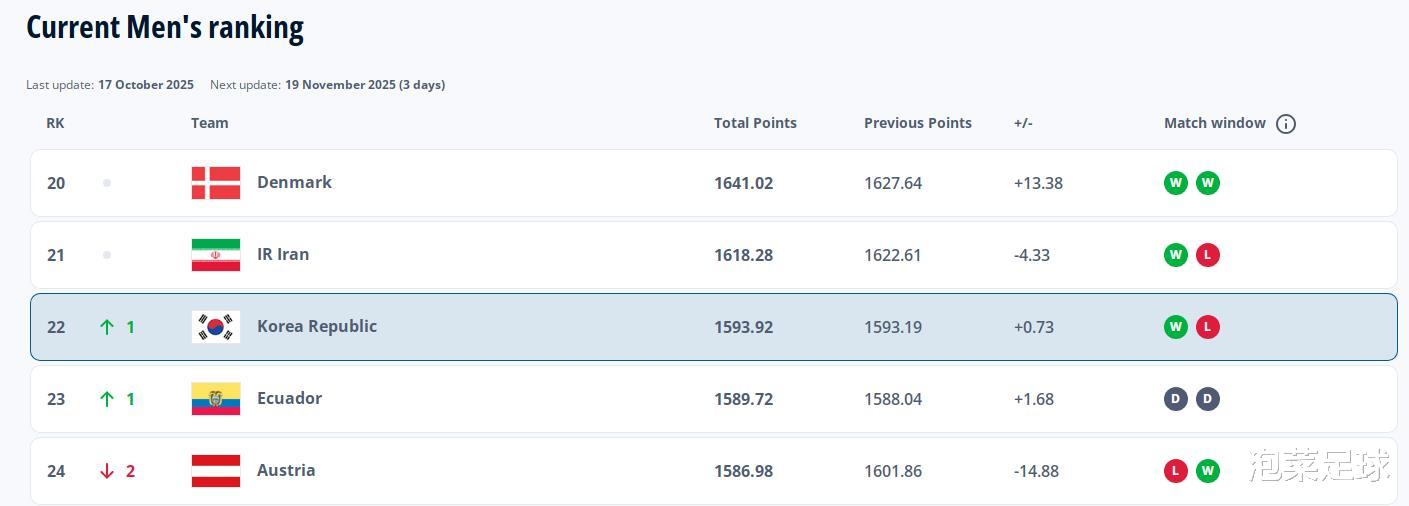Click the Ecuador flag icon
Viewport: 1409px width, 506px height.
(x=216, y=399)
